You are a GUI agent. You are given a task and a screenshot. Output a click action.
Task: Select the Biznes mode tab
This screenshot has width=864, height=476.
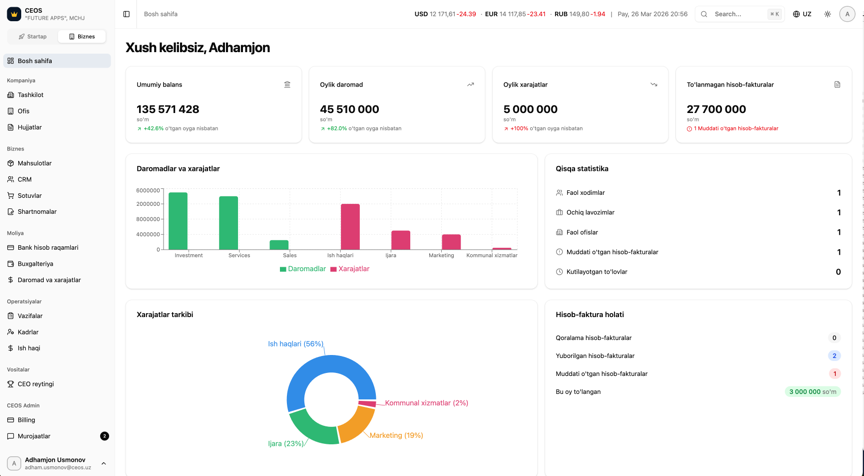pyautogui.click(x=82, y=36)
